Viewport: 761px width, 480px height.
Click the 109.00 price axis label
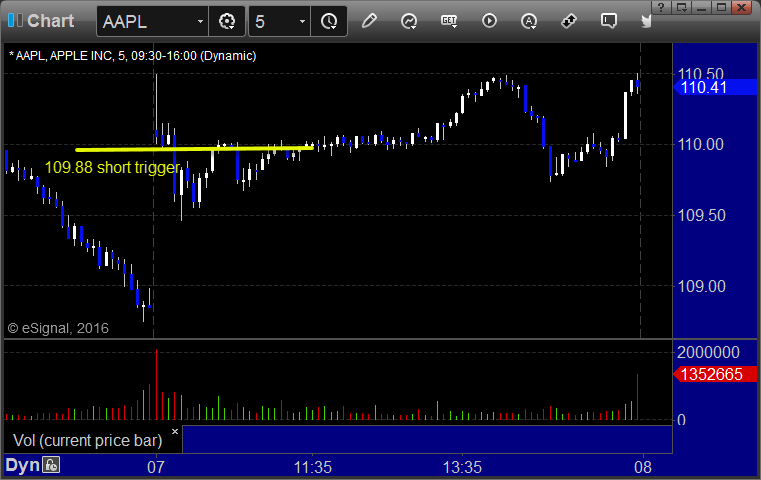pyautogui.click(x=701, y=286)
